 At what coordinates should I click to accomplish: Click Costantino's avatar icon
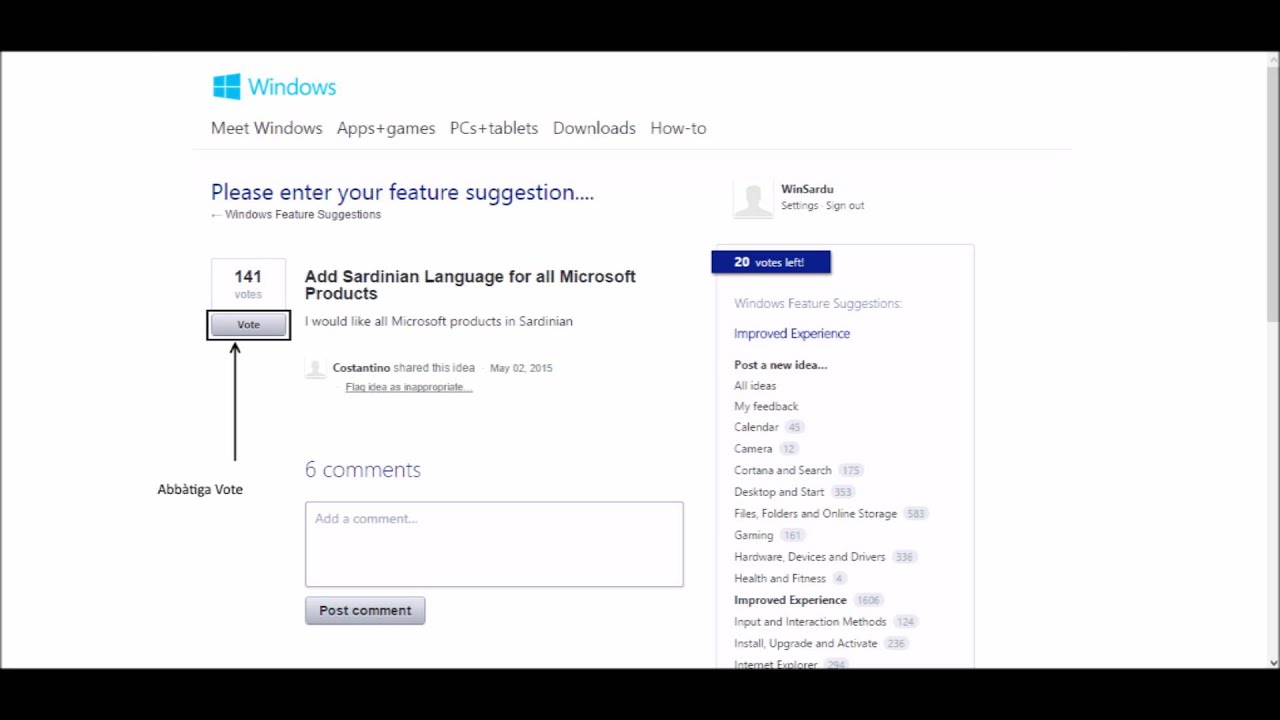point(316,369)
